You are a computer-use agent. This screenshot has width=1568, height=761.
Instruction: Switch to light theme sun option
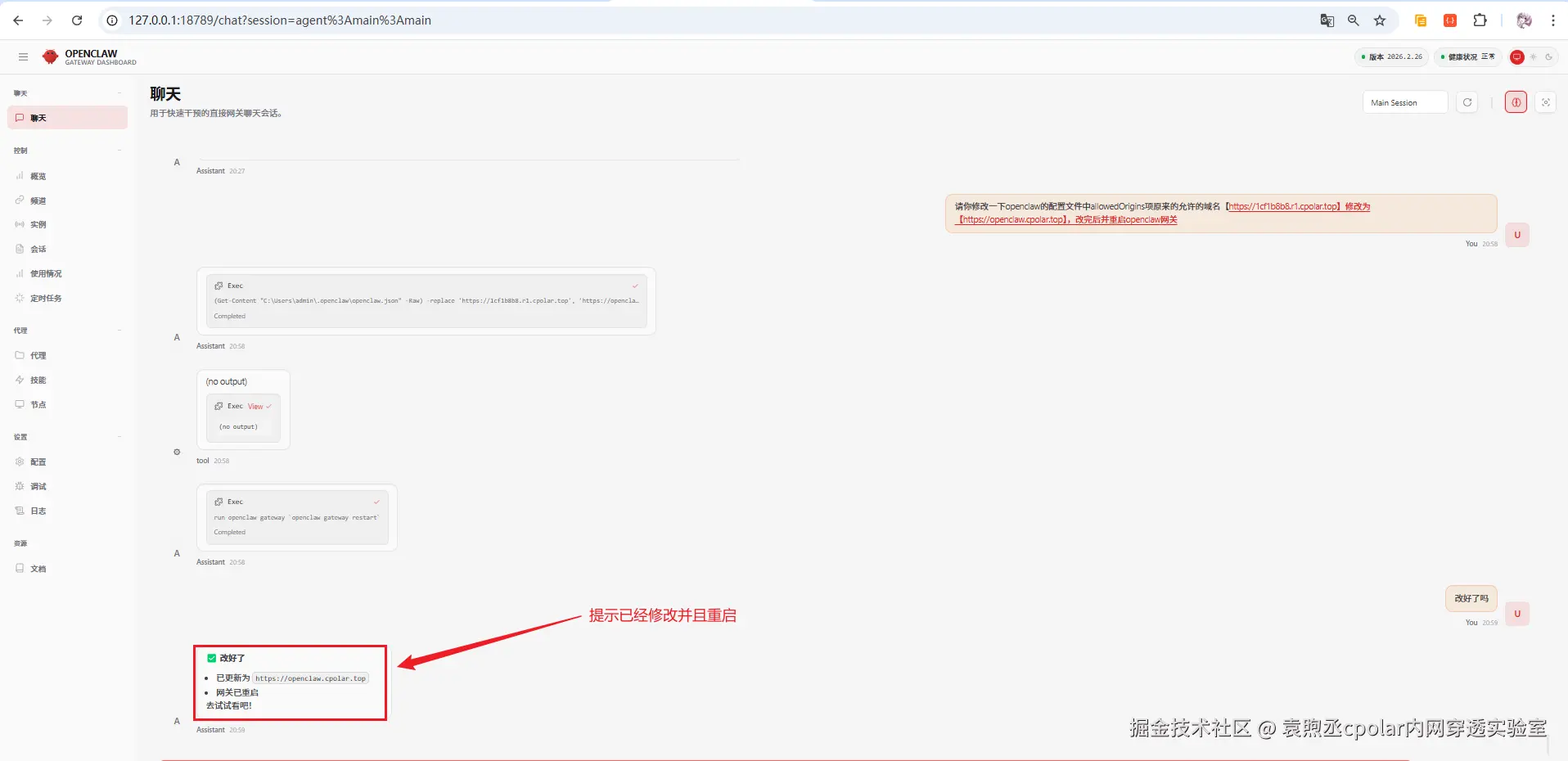(x=1533, y=56)
